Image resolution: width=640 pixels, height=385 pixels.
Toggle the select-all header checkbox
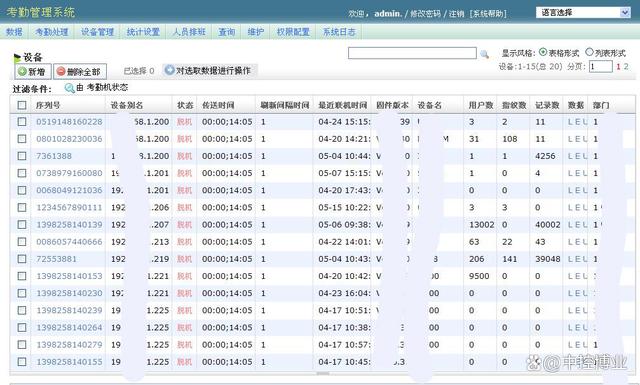[x=22, y=105]
